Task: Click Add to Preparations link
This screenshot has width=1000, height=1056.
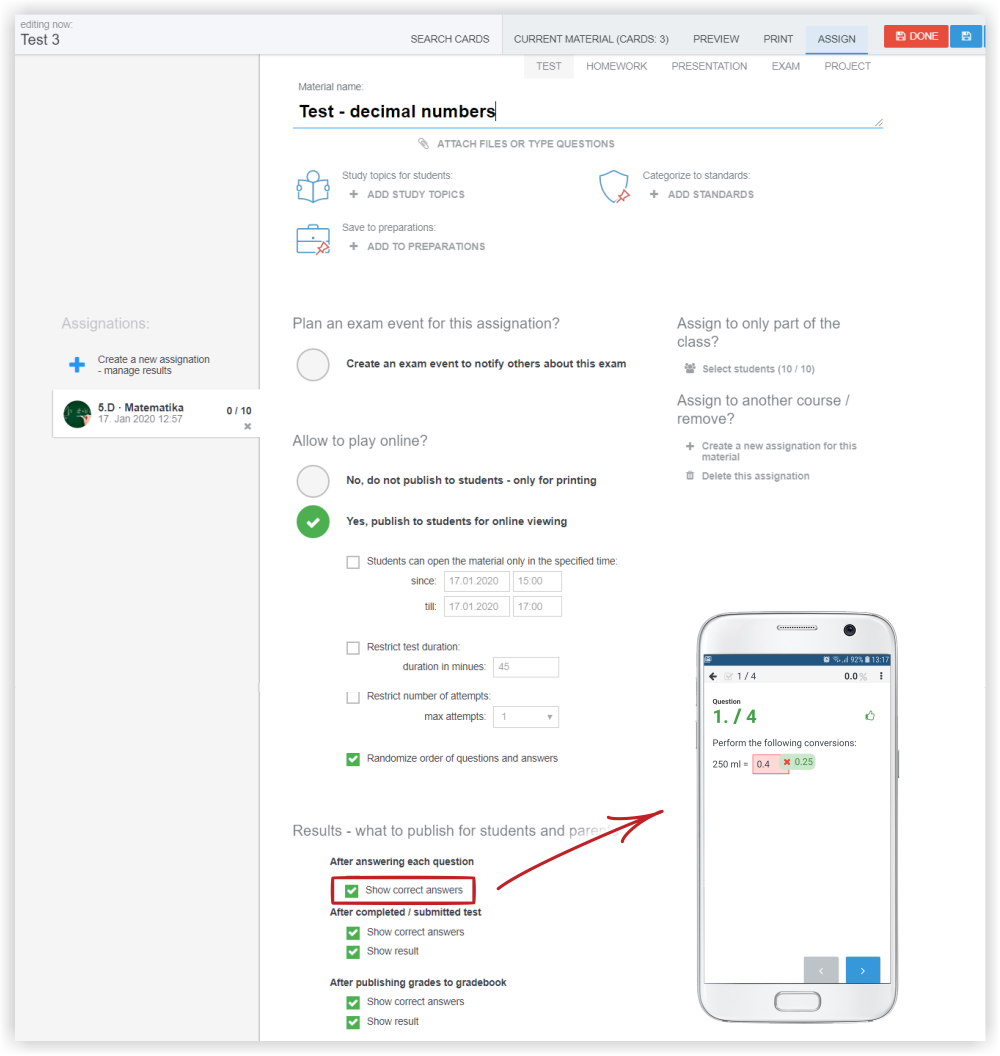Action: tap(426, 246)
